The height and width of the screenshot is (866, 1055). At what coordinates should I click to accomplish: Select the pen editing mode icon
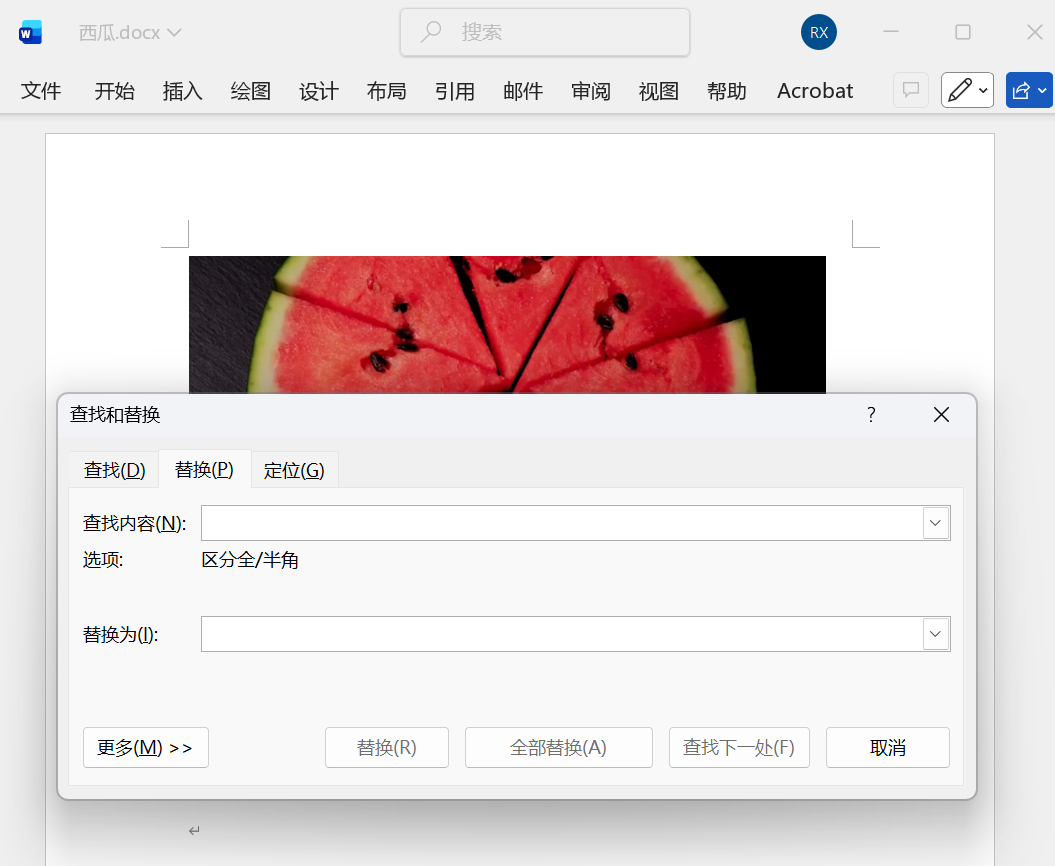[961, 90]
